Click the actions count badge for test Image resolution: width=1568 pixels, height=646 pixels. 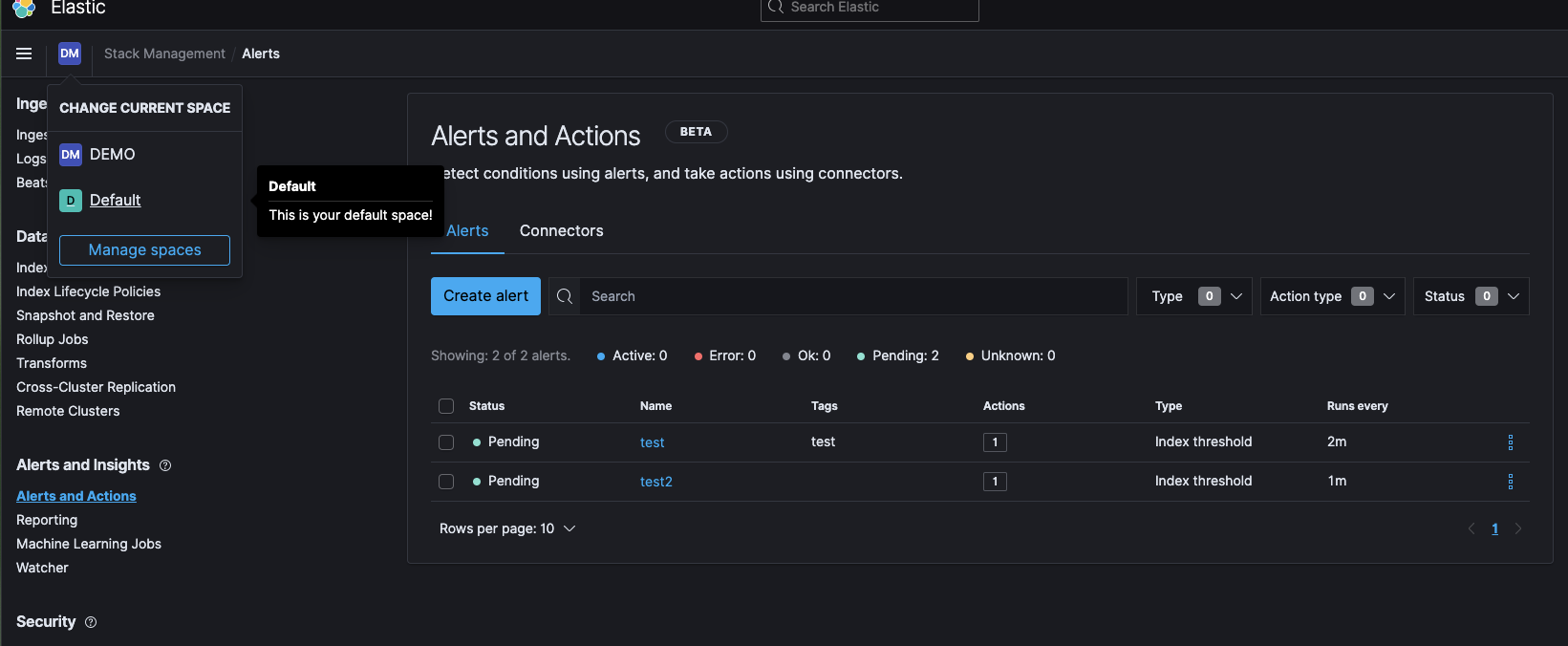pyautogui.click(x=995, y=442)
